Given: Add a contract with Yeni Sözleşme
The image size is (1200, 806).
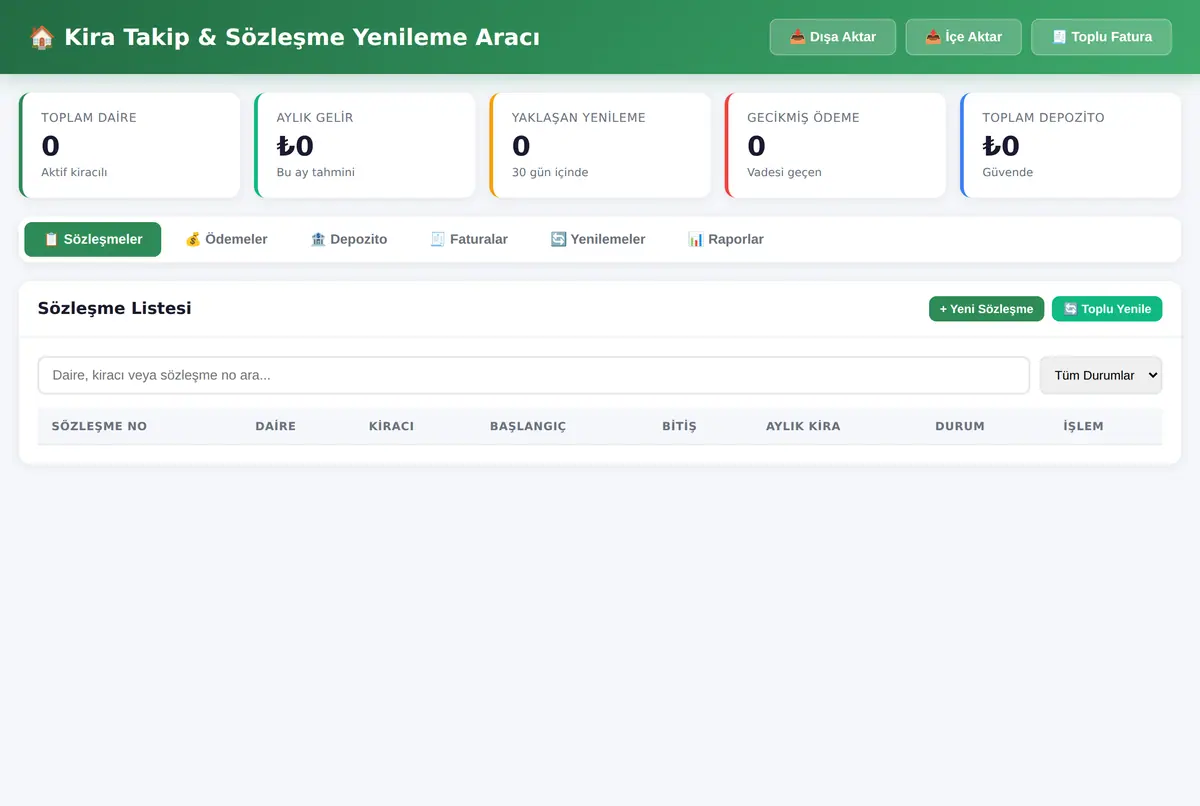Looking at the screenshot, I should coord(987,309).
